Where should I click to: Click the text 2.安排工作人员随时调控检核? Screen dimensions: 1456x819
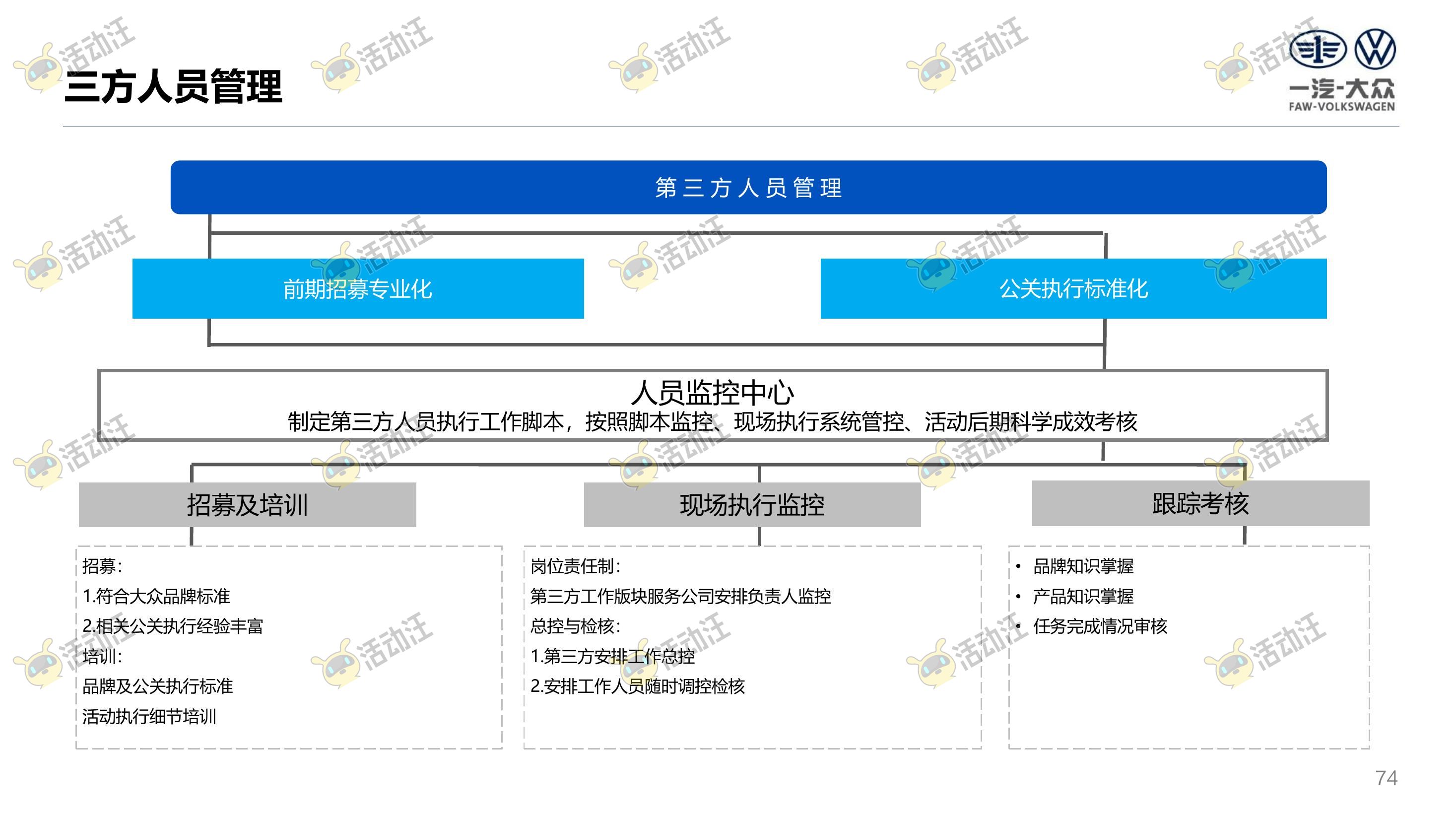click(x=638, y=686)
